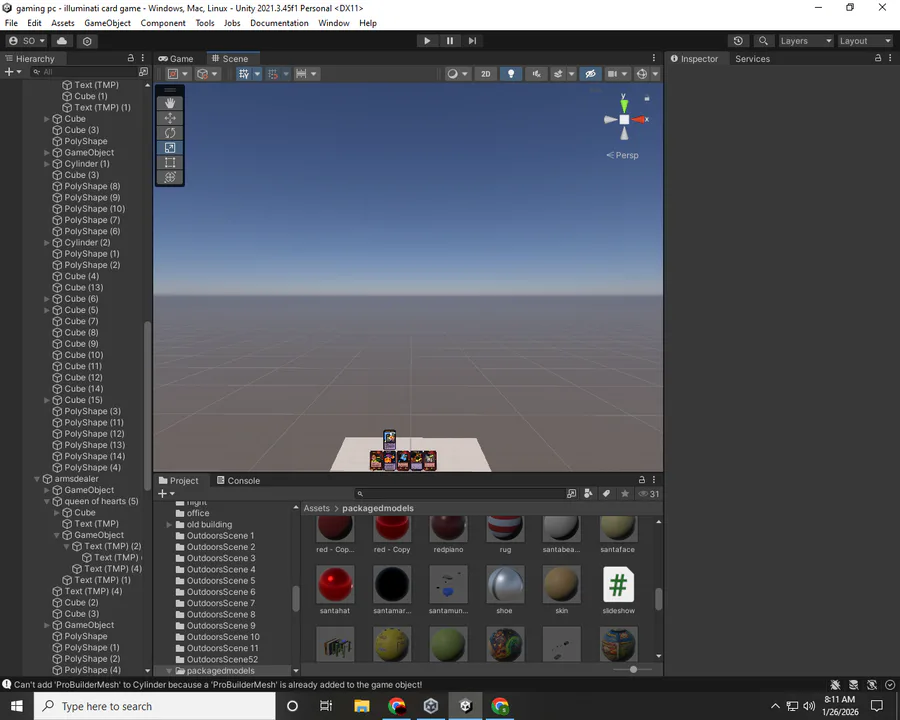Select the Rect Transform tool
The image size is (900, 720).
(169, 162)
